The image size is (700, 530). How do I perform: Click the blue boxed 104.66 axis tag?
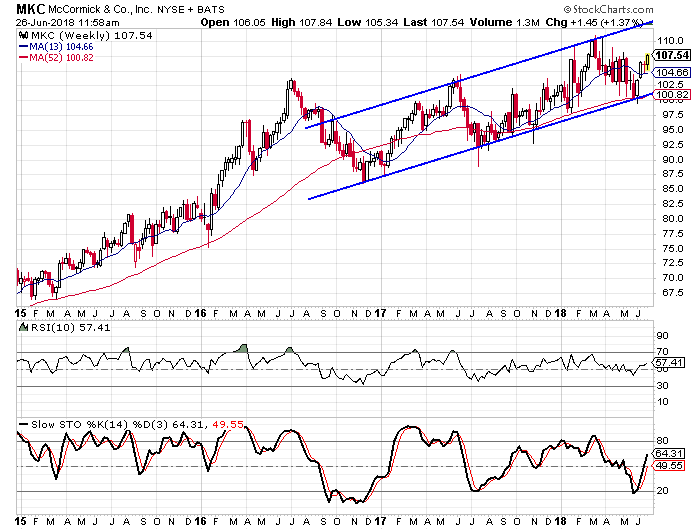click(x=672, y=72)
